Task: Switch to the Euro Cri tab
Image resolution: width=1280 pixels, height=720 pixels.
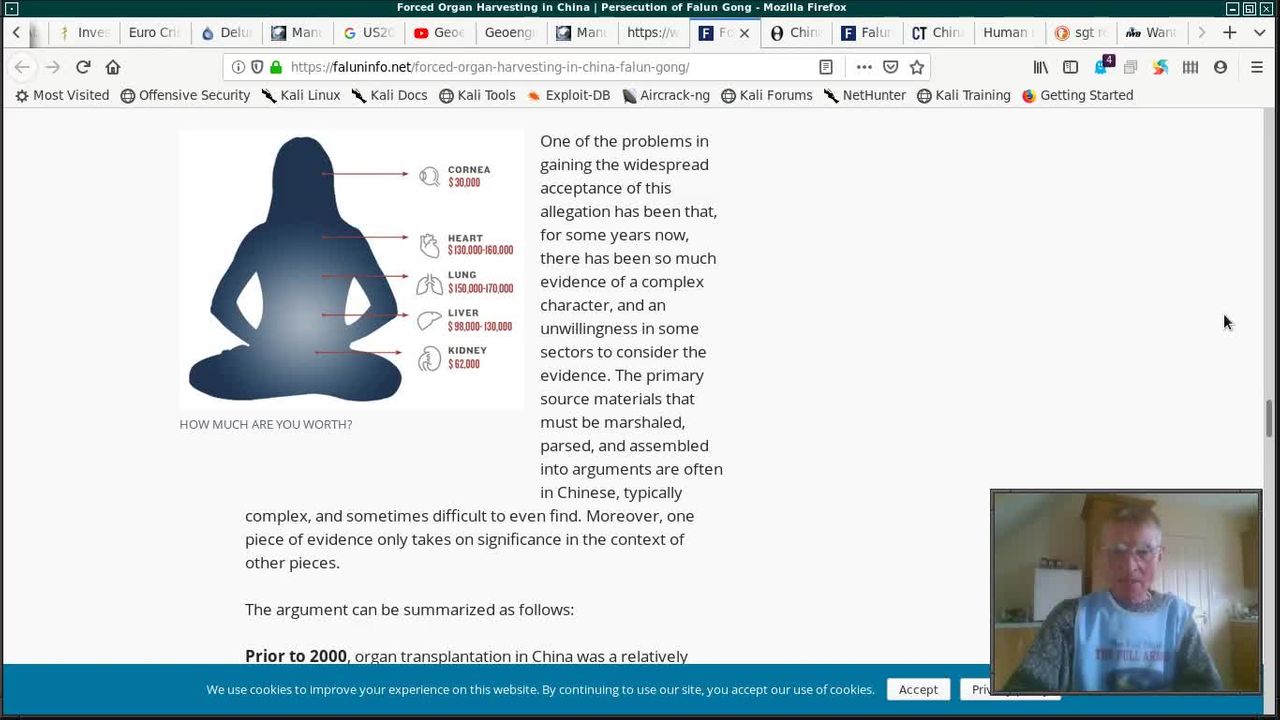Action: point(153,32)
